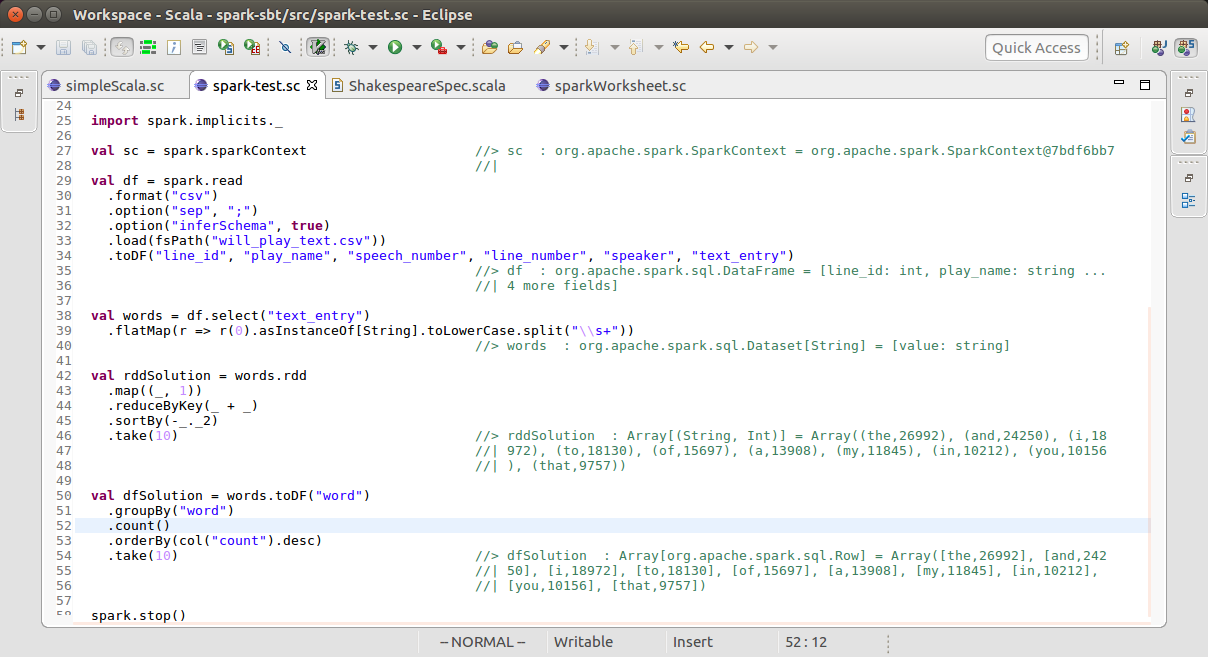
Task: Open the Task List icon in right sidebar
Action: coord(1188,136)
